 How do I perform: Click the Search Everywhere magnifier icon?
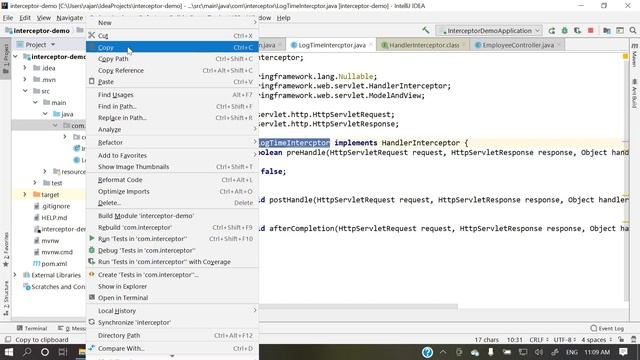(x=633, y=31)
